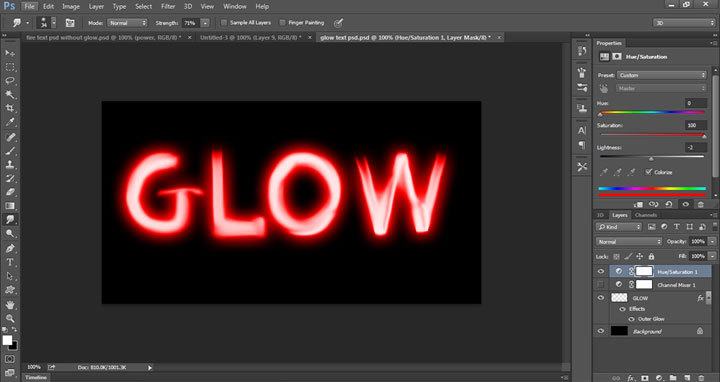The height and width of the screenshot is (382, 720).
Task: Reset adjustment to defaults icon
Action: pos(669,204)
